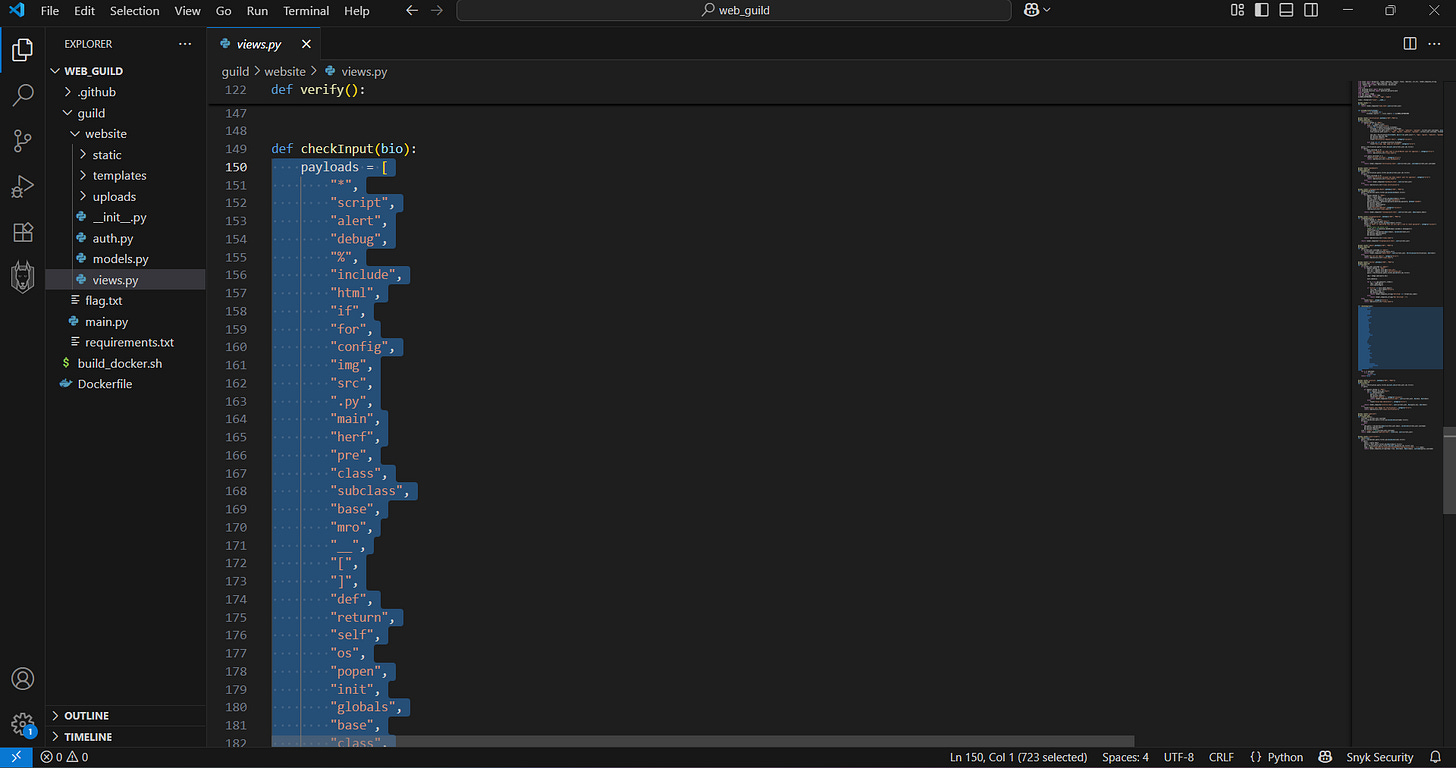1456x768 pixels.
Task: Click the Split Editor Right icon
Action: (1410, 44)
